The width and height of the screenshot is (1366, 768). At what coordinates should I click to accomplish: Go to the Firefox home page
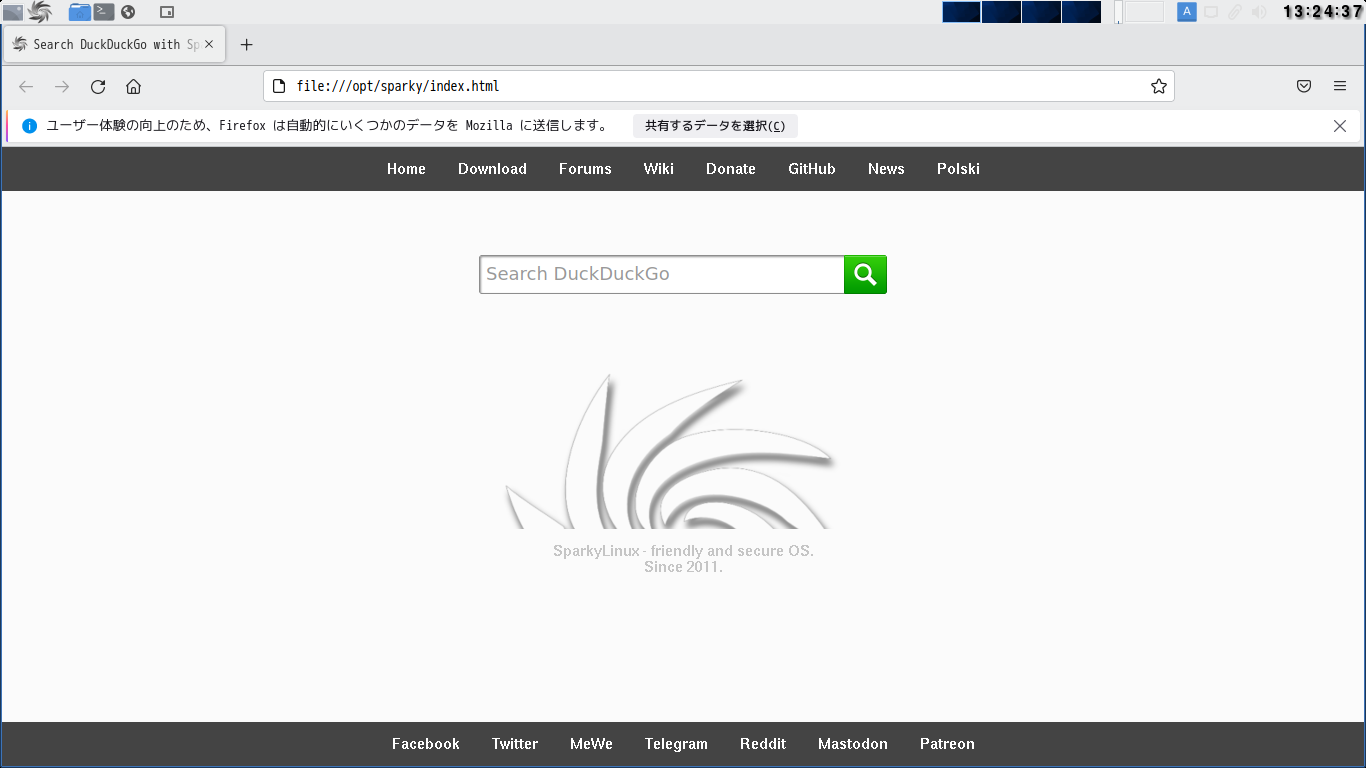pos(134,86)
